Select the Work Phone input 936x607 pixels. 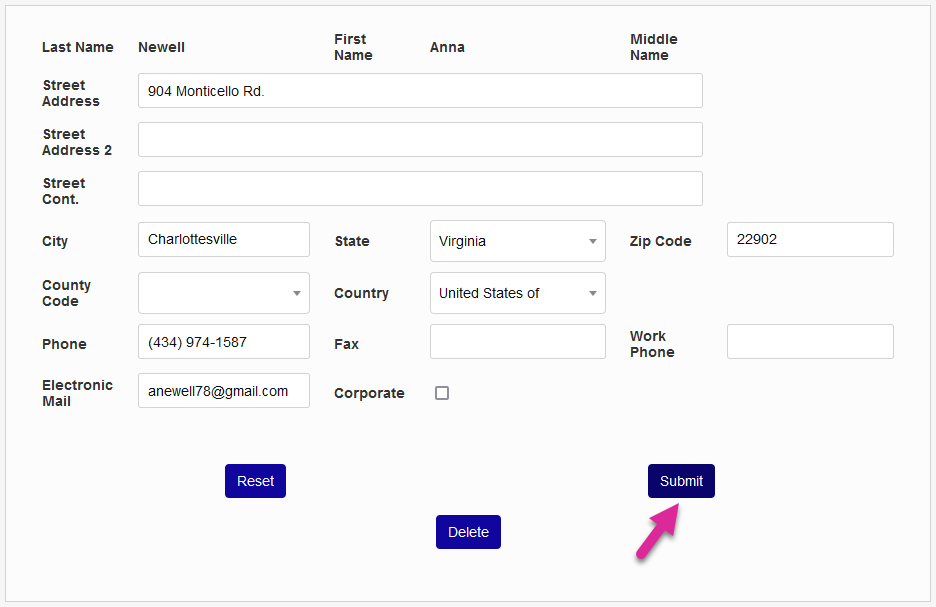810,342
